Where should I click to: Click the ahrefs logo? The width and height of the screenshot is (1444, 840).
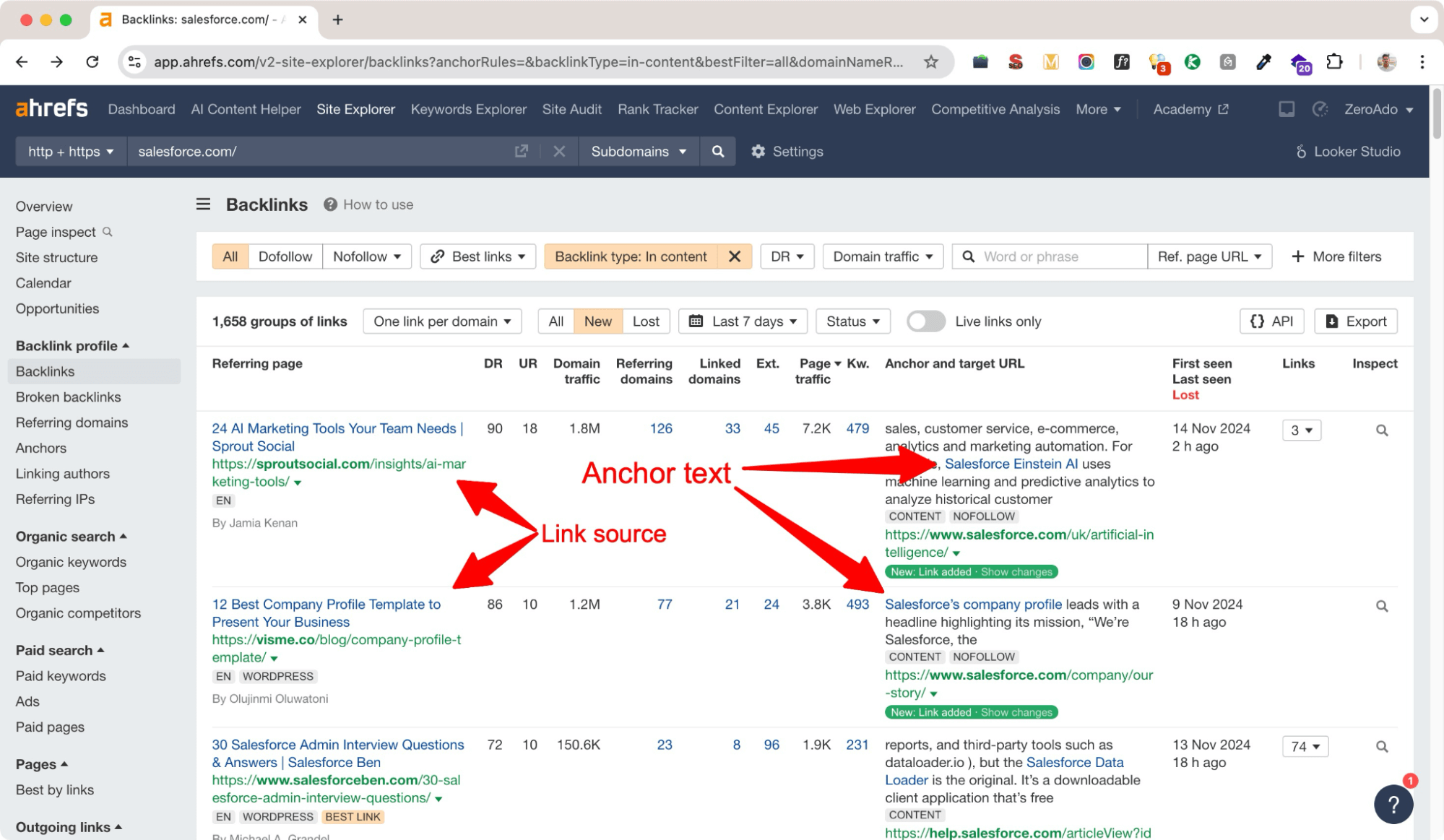pyautogui.click(x=51, y=108)
